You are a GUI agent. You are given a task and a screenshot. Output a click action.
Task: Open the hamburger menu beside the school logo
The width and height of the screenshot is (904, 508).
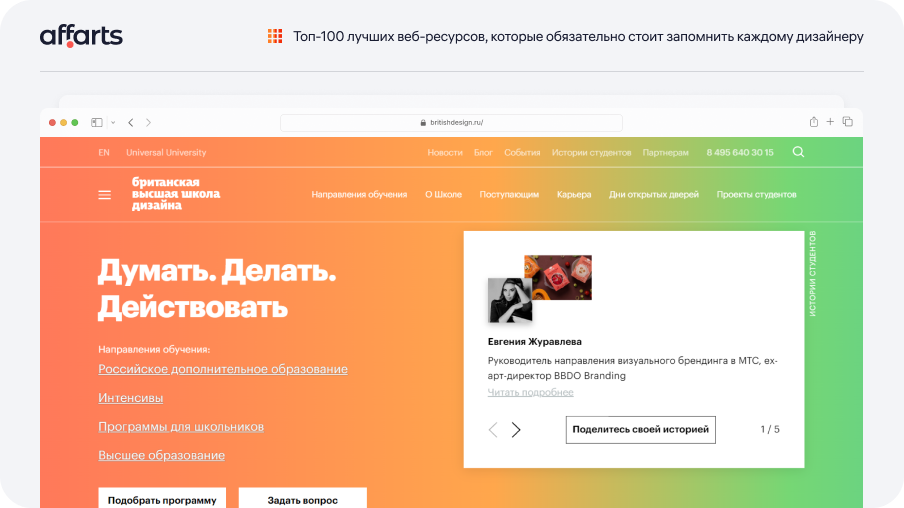pyautogui.click(x=104, y=195)
